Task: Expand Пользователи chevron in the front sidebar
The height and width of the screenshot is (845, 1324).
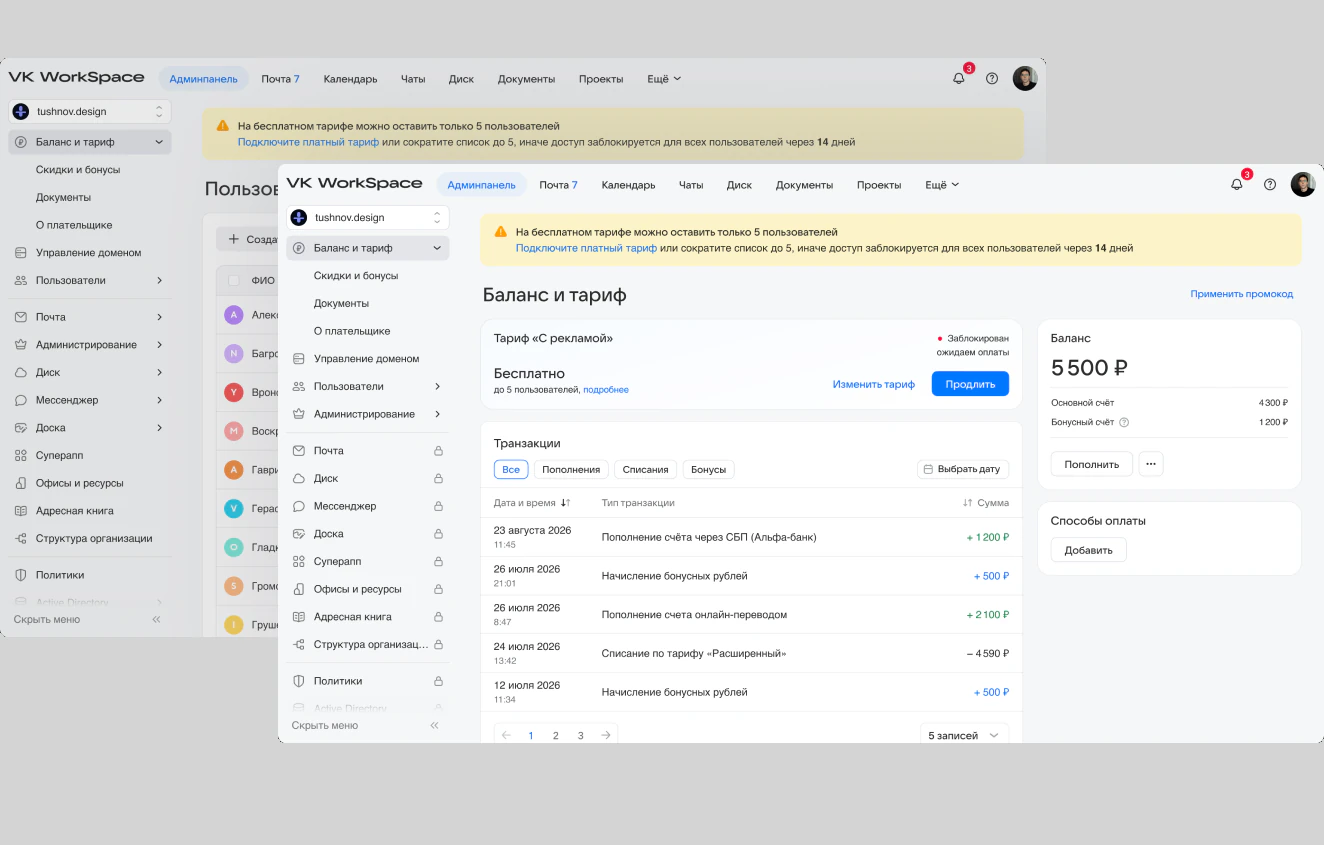Action: [437, 387]
